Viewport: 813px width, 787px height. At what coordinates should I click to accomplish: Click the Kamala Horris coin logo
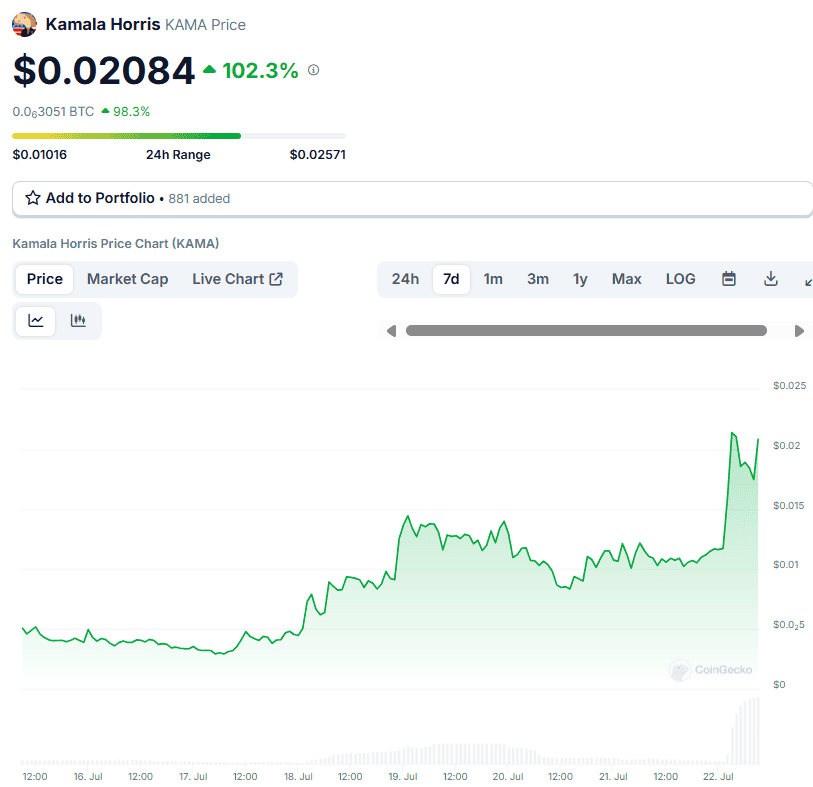pyautogui.click(x=24, y=24)
